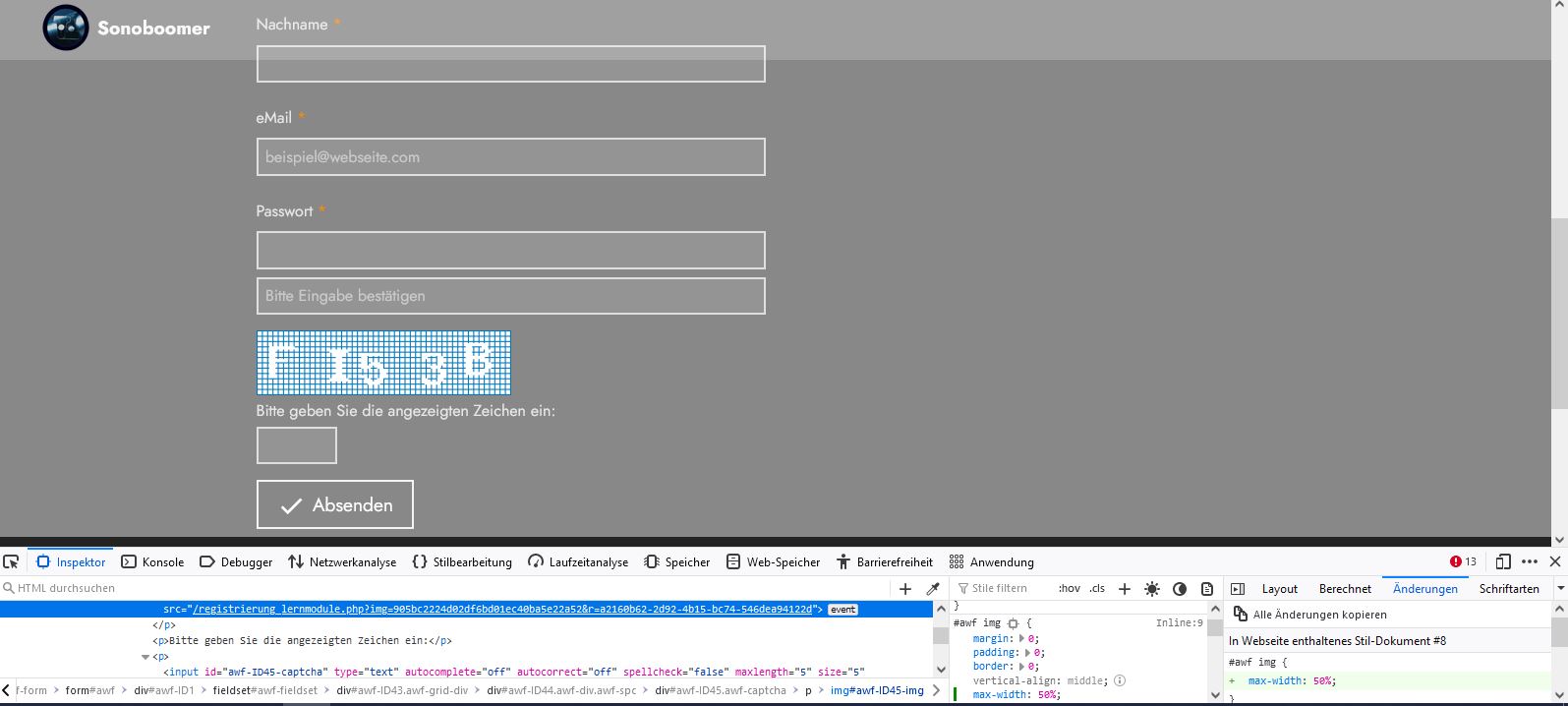Screen dimensions: 1568x706
Task: Click the Sonoboomer logo
Action: coord(66,28)
